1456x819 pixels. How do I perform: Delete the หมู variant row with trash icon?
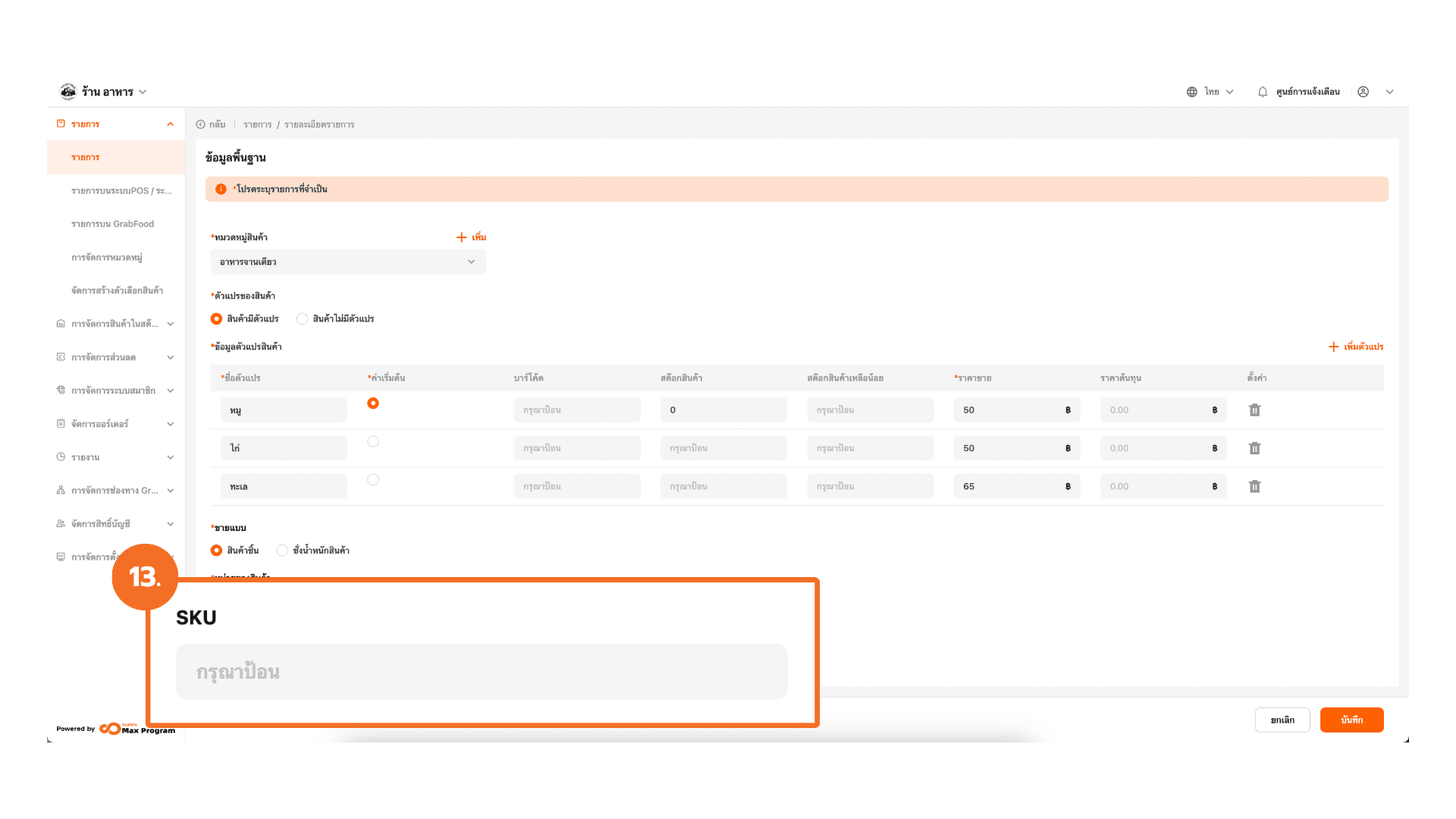1254,410
